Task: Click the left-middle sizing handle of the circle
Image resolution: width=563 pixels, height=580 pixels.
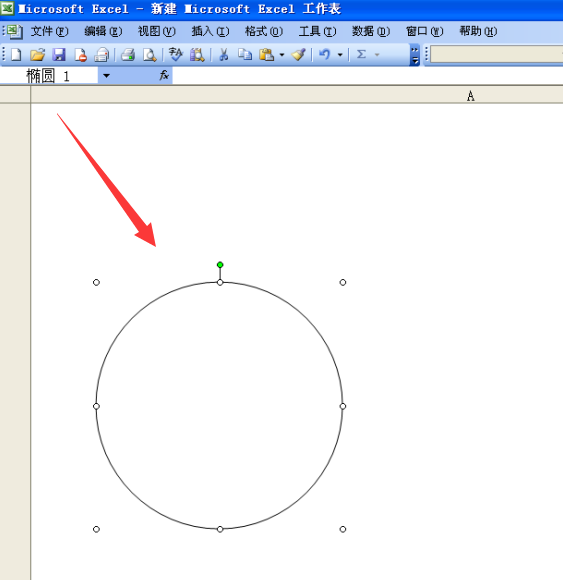Action: (96, 406)
